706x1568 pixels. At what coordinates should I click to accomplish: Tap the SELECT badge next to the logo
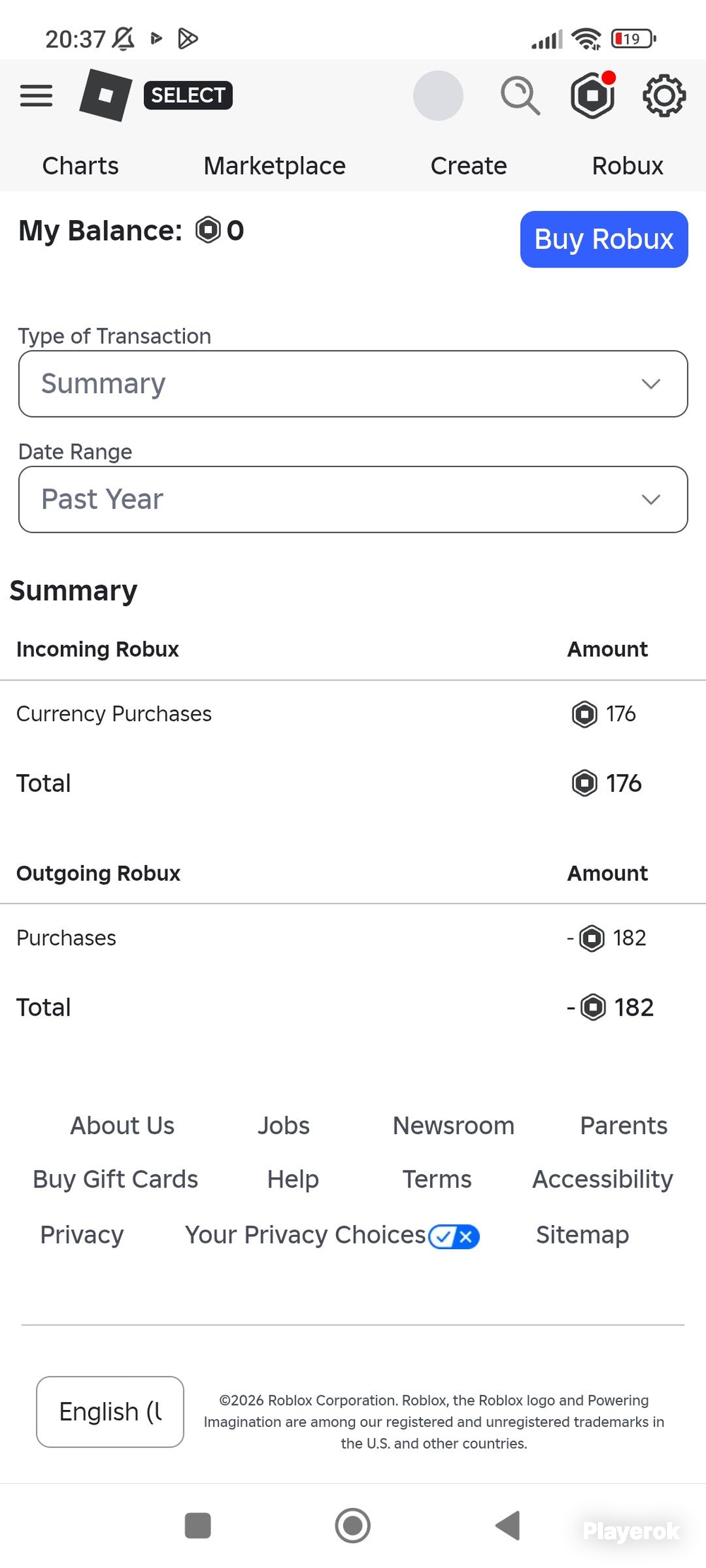coord(188,95)
